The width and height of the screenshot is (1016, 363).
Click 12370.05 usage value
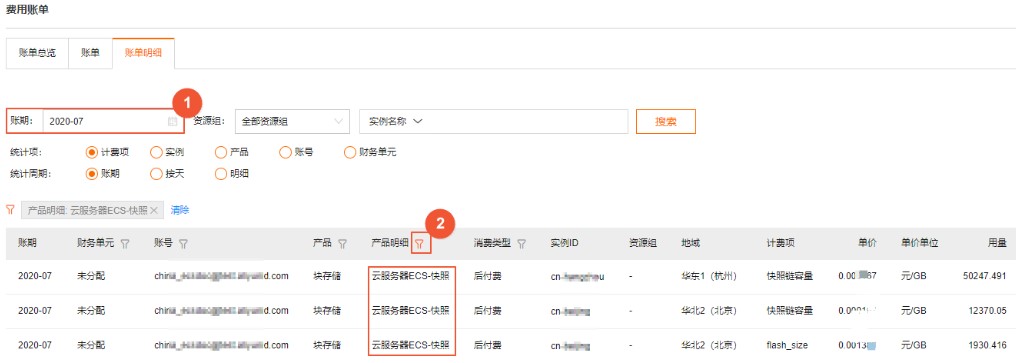(986, 310)
